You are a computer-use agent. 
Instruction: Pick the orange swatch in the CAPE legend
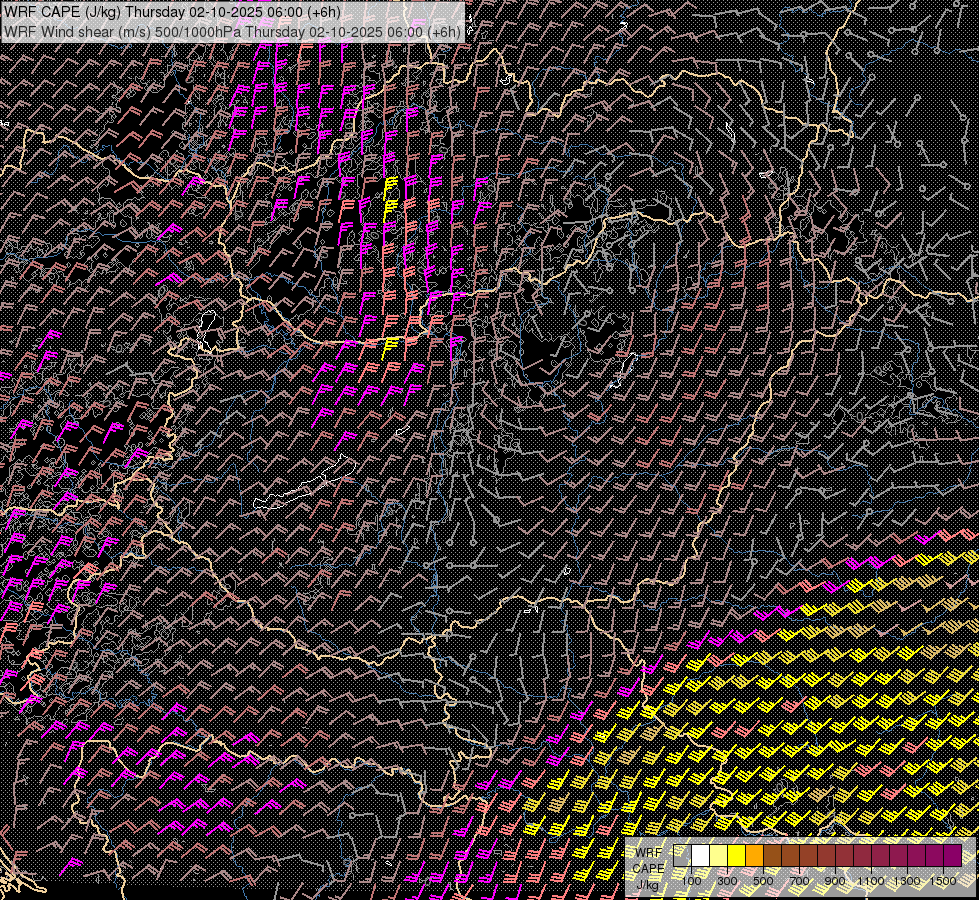[x=754, y=855]
